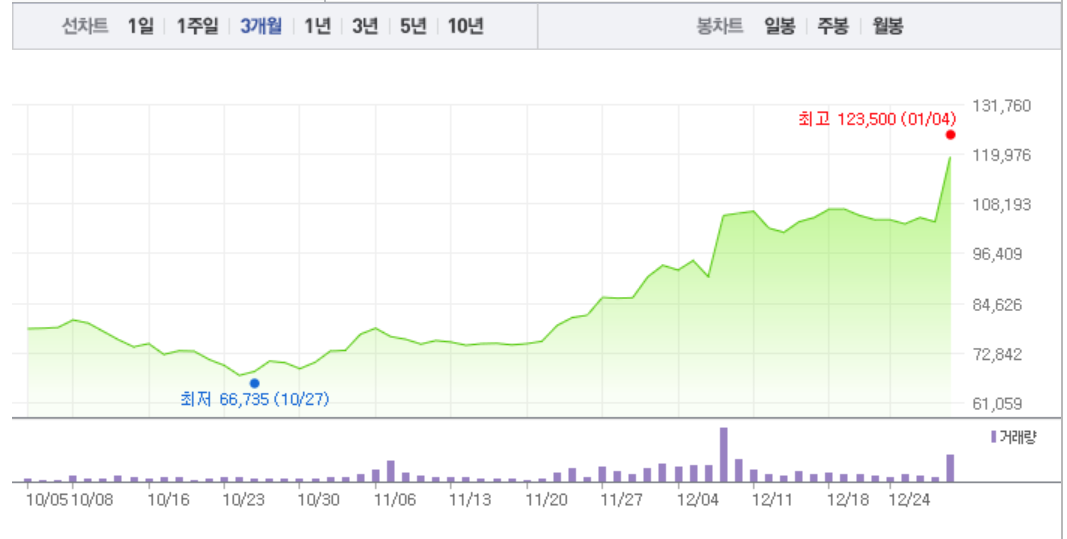Screen dimensions: 1067x539
Task: Show the 1년 line chart
Action: pyautogui.click(x=317, y=27)
